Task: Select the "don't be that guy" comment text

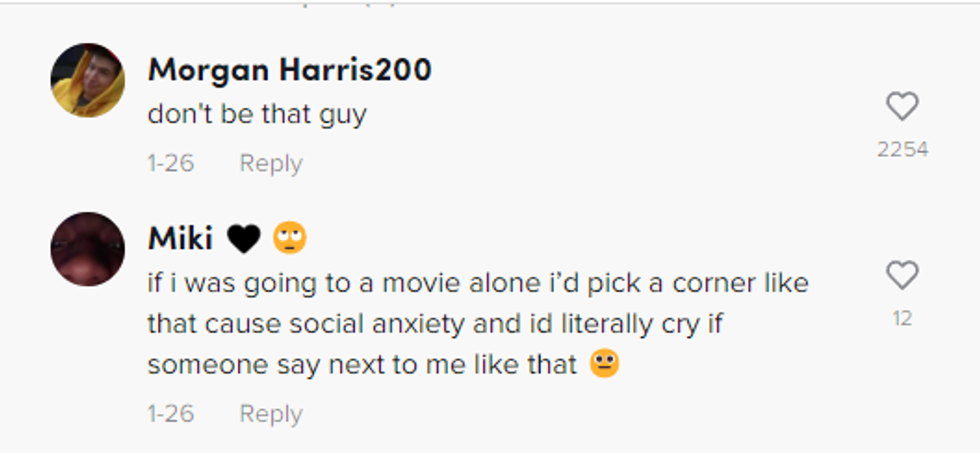Action: [257, 114]
